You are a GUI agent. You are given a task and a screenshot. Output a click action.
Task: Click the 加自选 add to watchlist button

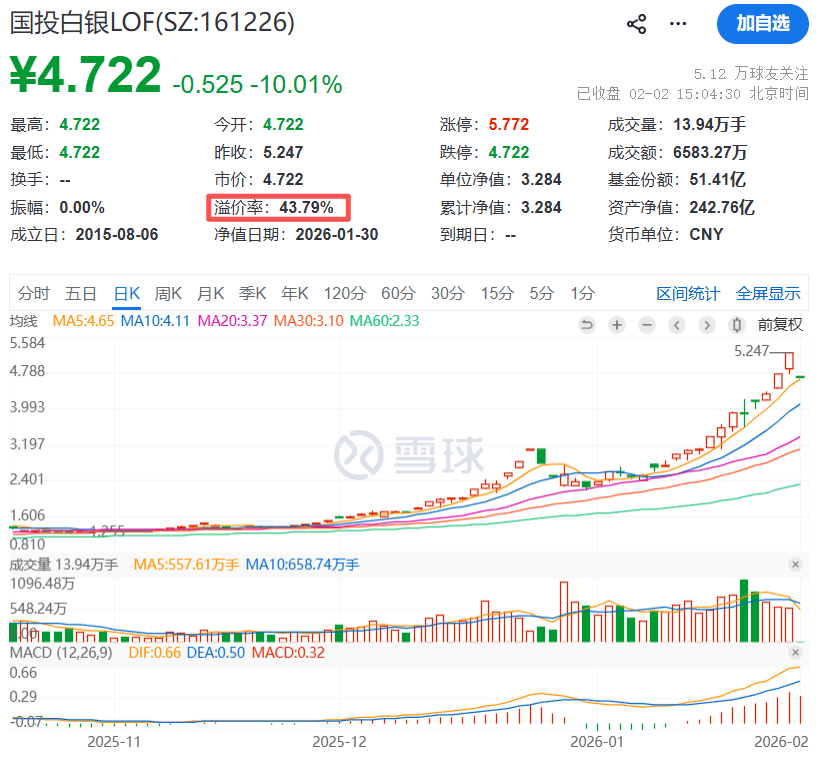[762, 24]
